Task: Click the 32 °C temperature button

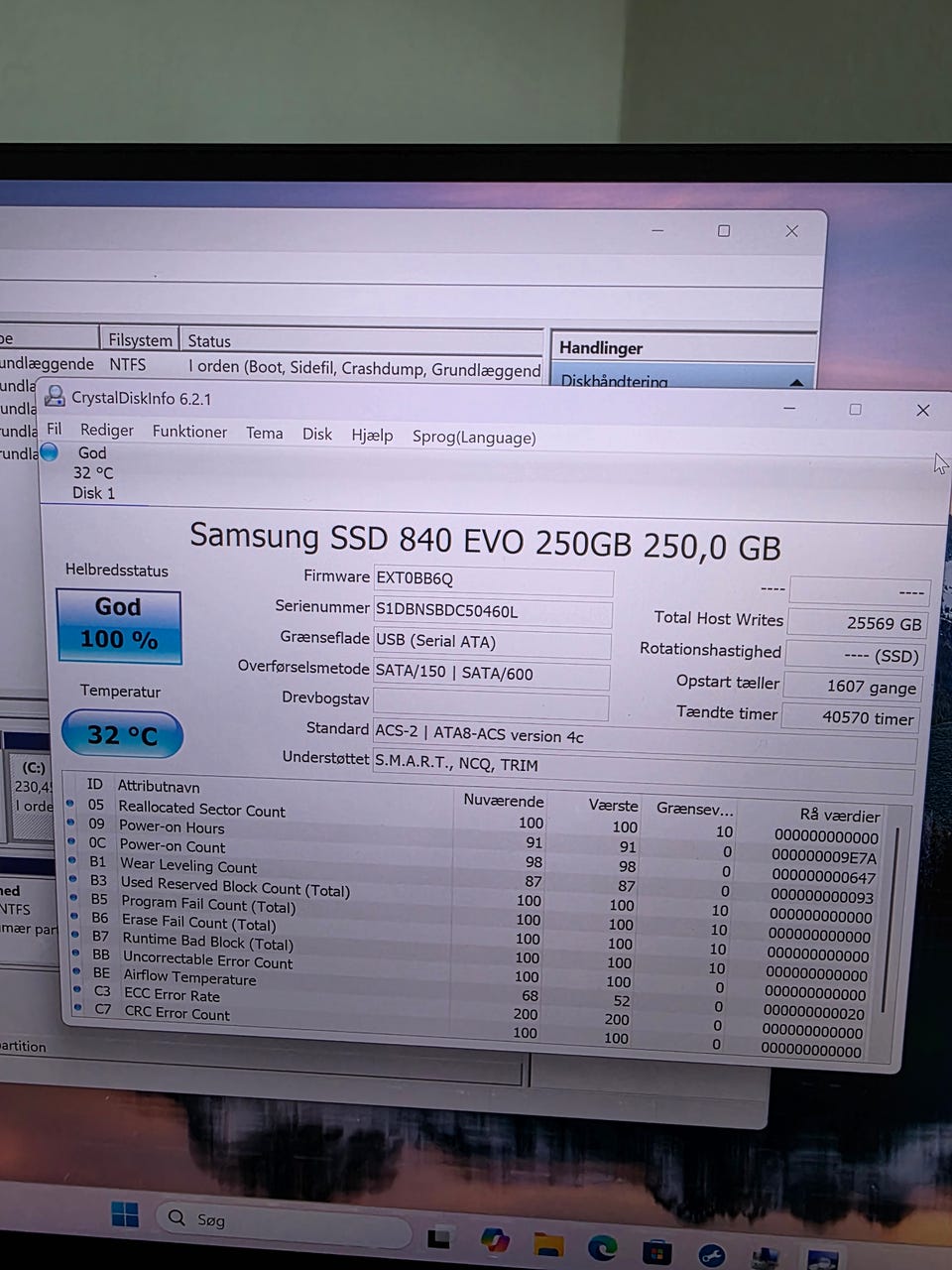Action: point(122,734)
